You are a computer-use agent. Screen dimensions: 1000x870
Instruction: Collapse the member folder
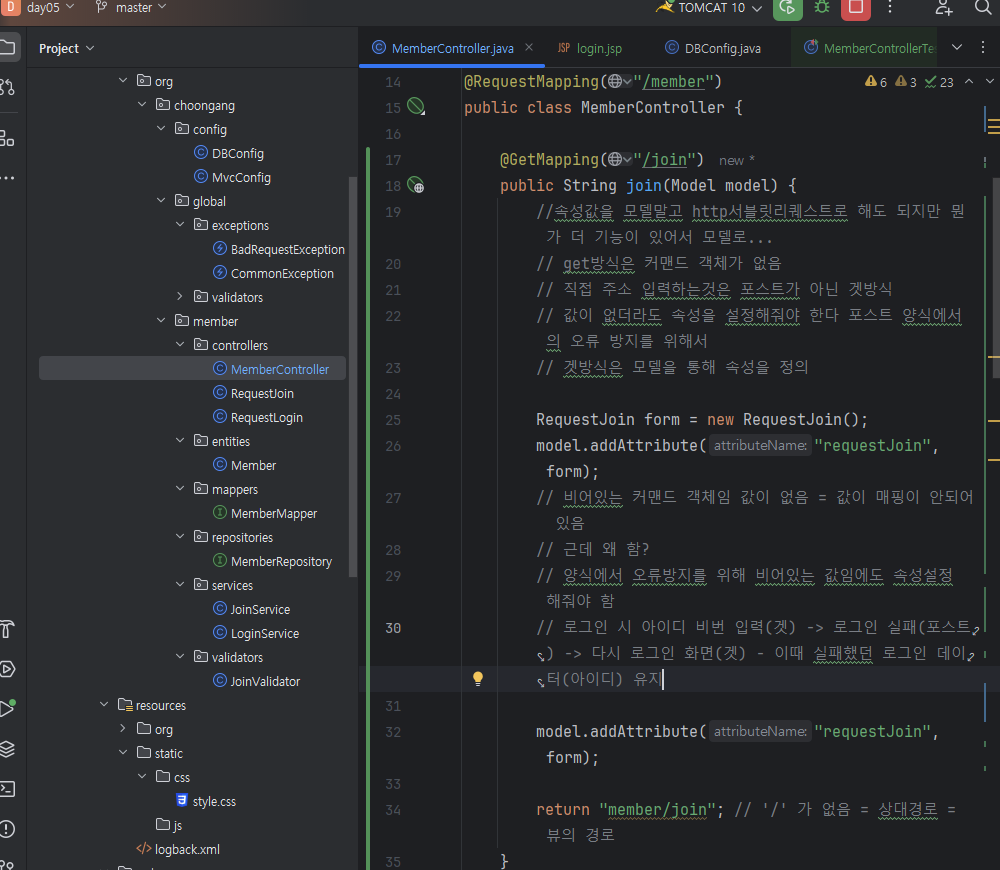(x=161, y=321)
